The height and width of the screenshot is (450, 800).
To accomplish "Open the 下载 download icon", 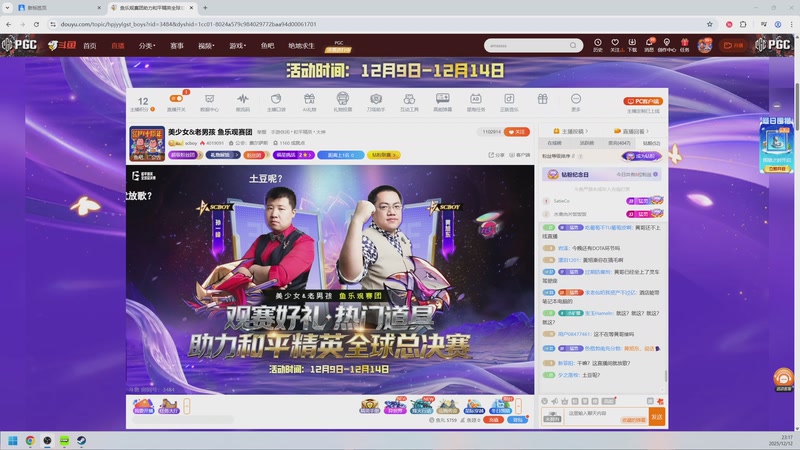I will point(632,45).
